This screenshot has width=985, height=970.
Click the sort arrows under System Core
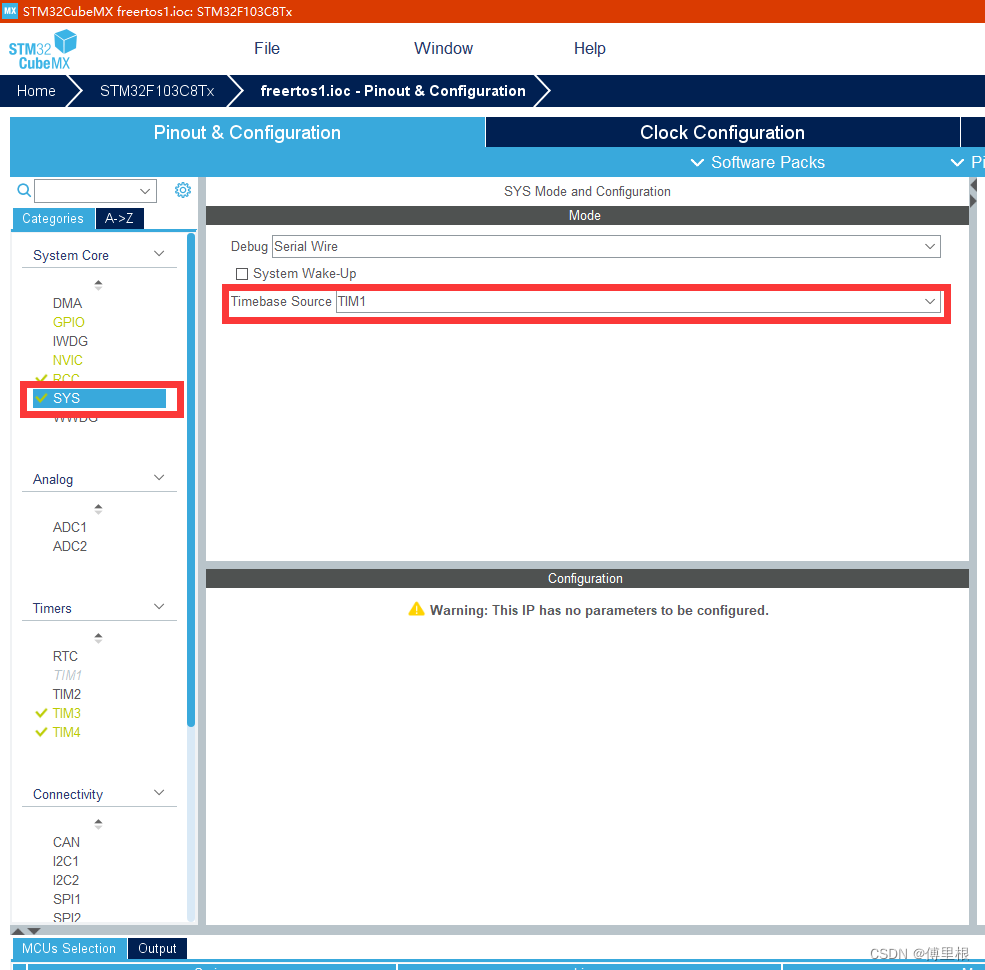[x=98, y=285]
